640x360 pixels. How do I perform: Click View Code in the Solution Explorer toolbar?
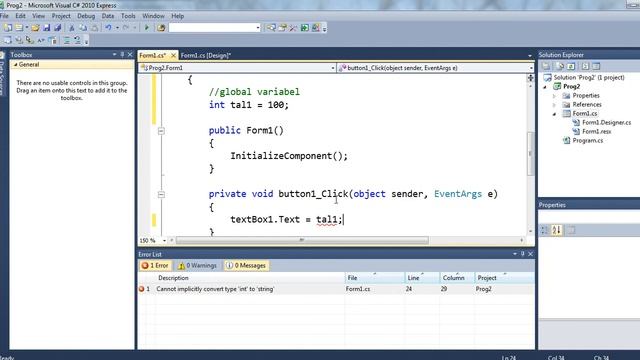(585, 66)
